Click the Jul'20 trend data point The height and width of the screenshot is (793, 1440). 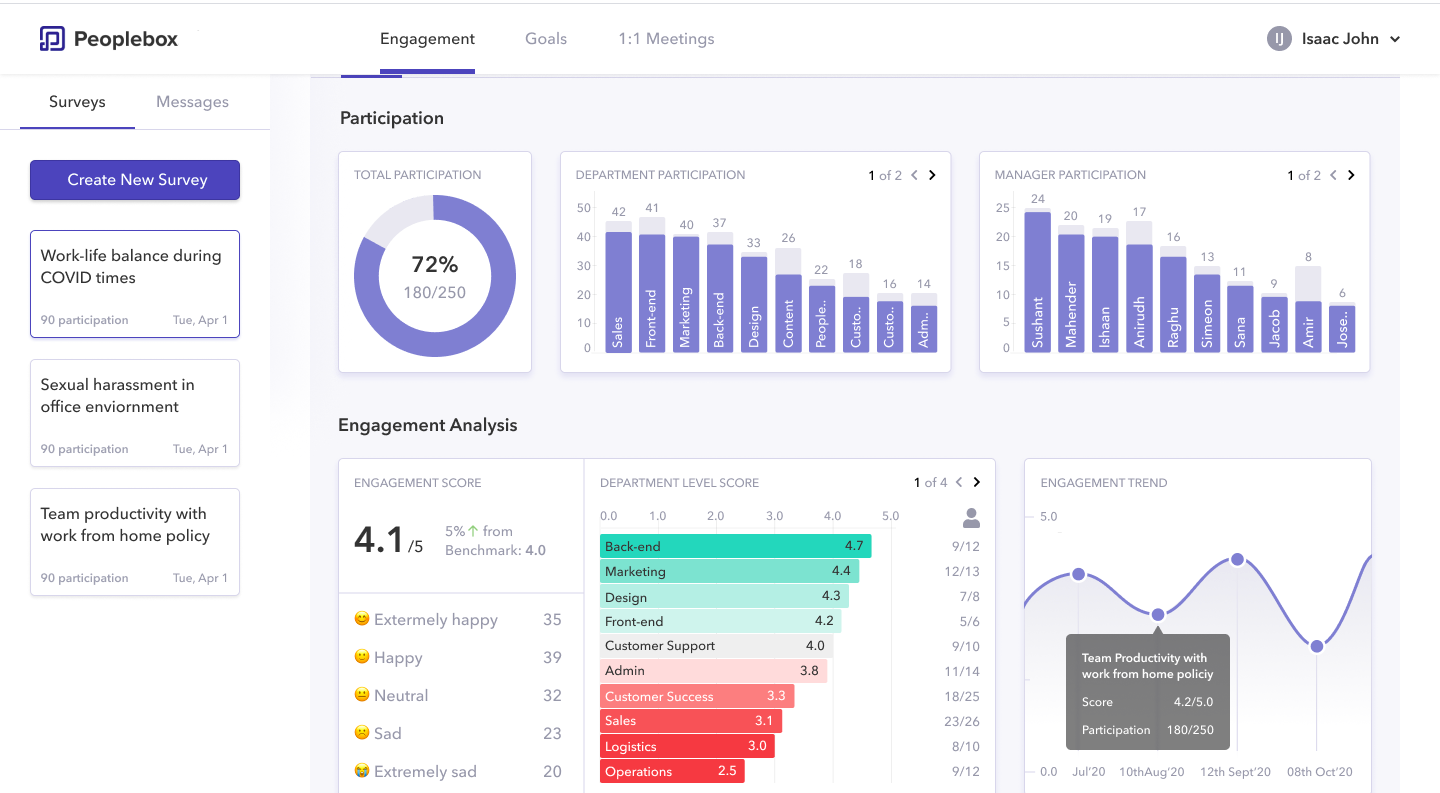[1078, 574]
